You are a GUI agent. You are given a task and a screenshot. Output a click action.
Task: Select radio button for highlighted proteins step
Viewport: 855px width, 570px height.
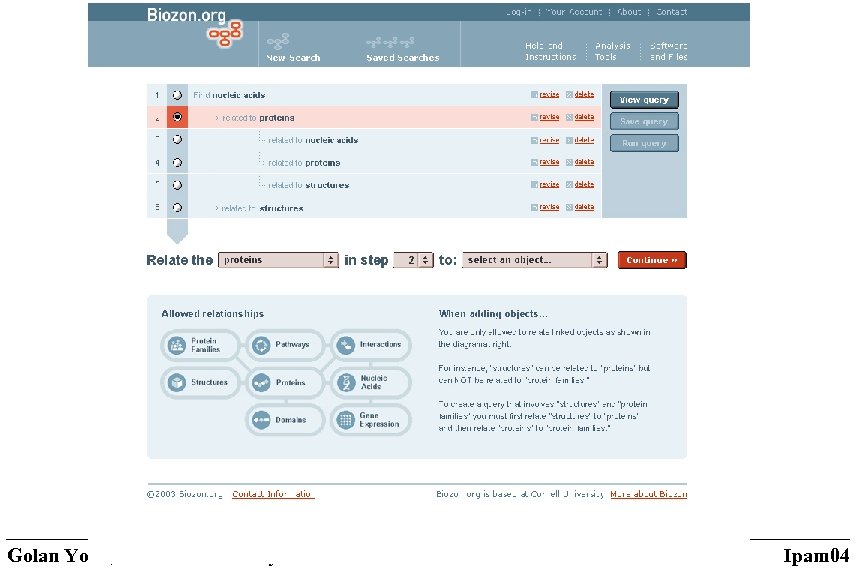pyautogui.click(x=177, y=117)
